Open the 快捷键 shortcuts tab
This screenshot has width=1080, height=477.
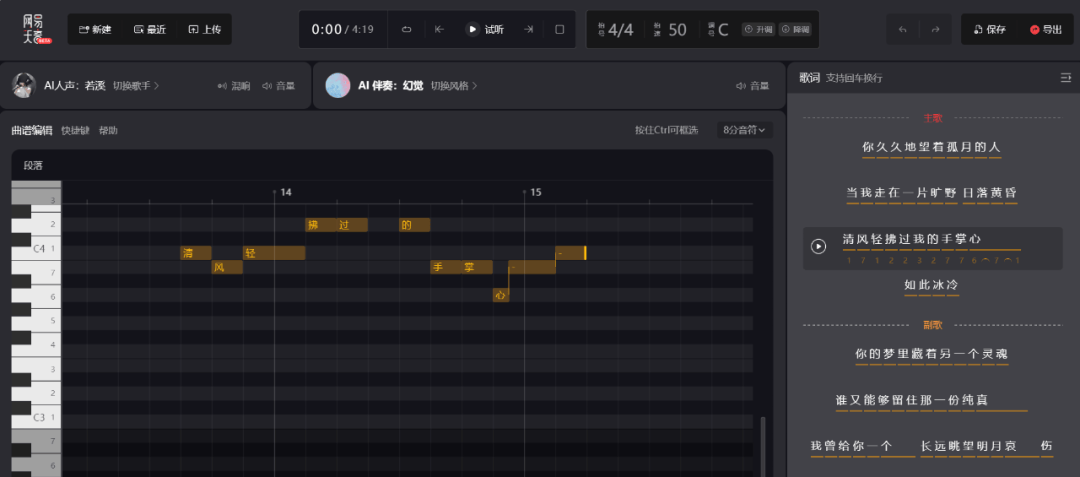pyautogui.click(x=75, y=130)
